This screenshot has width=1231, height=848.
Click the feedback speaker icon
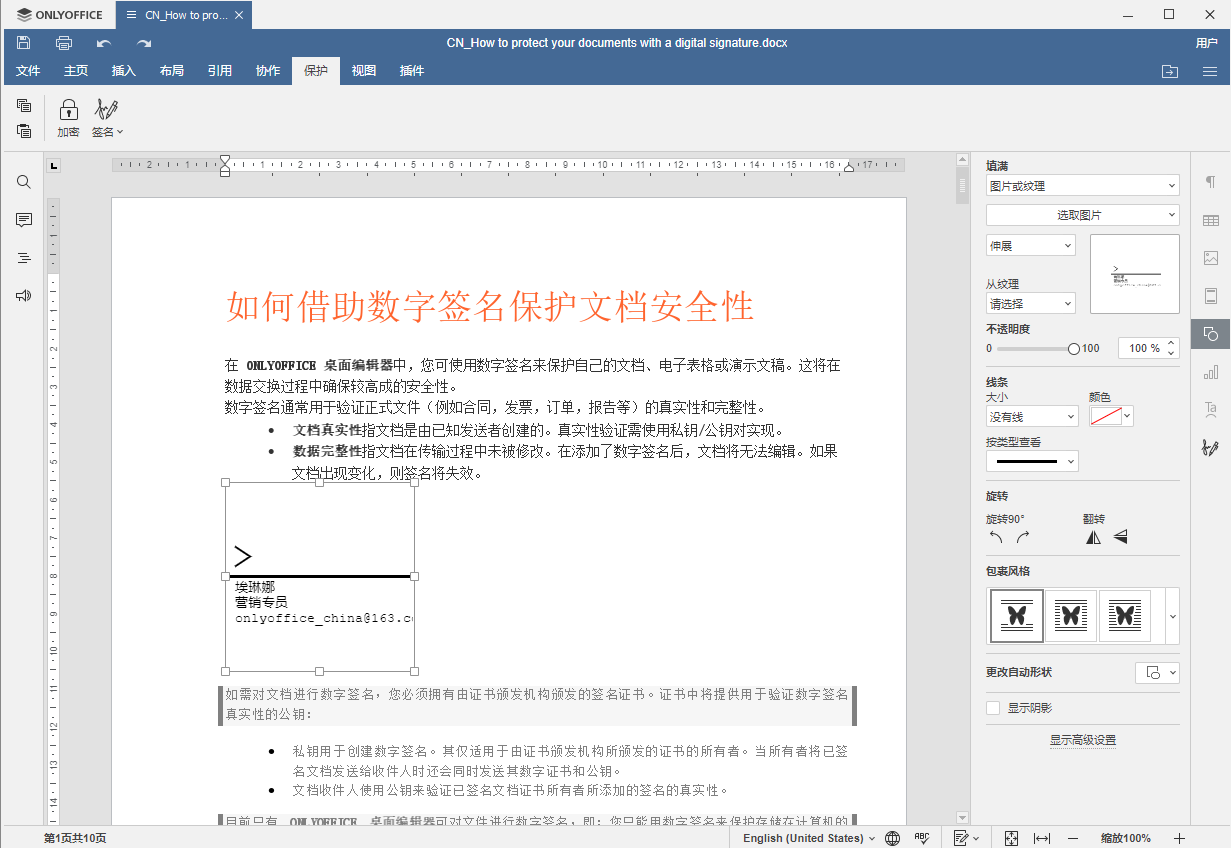[24, 296]
